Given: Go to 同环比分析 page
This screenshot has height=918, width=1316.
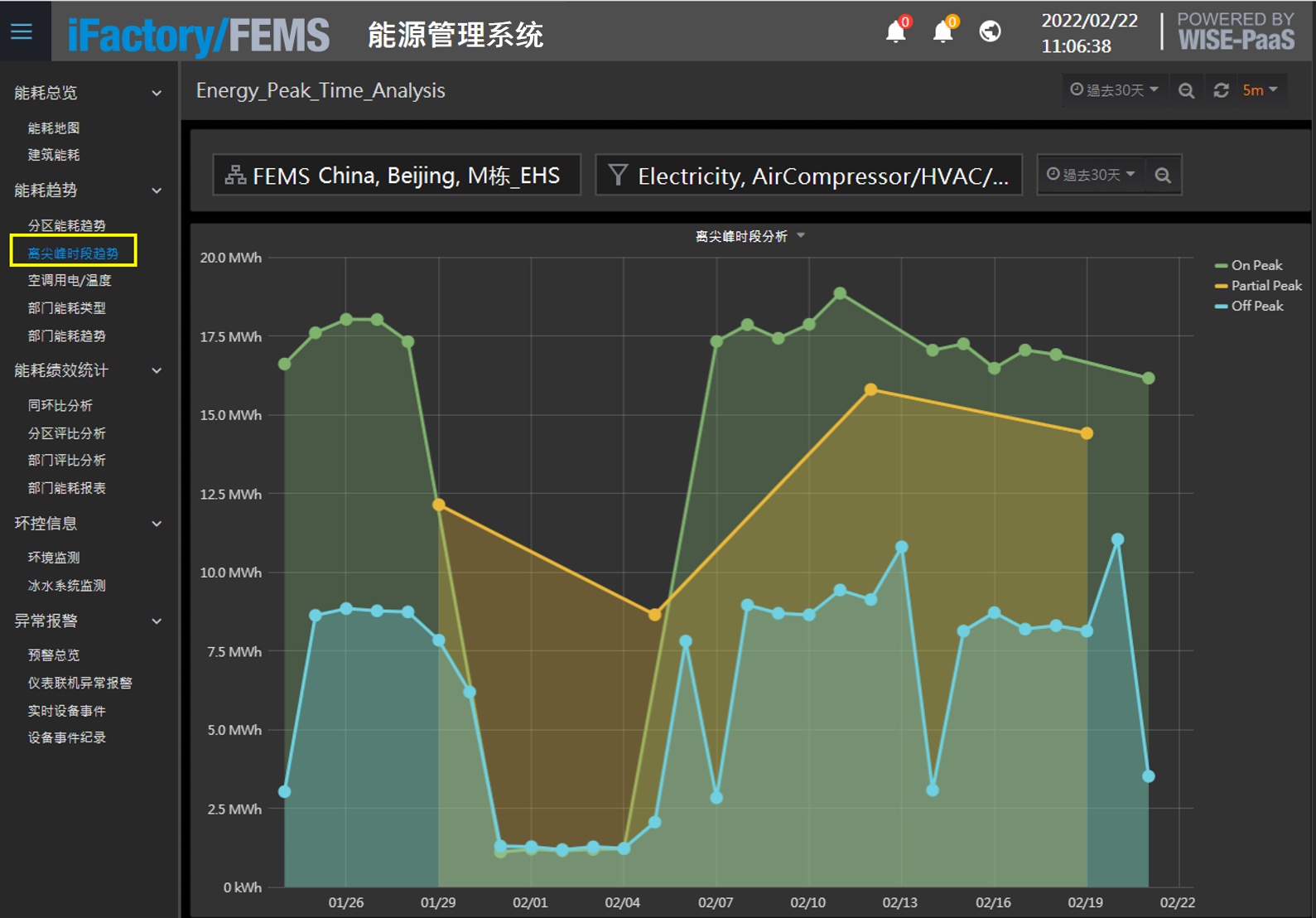Looking at the screenshot, I should click(60, 405).
